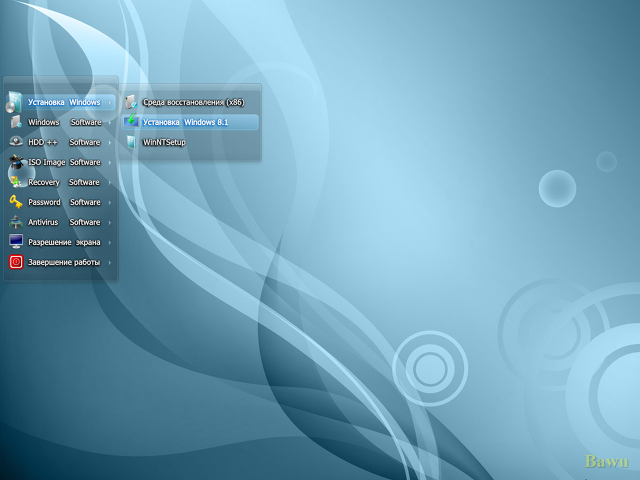Select the Password Software menu entry
The height and width of the screenshot is (480, 640).
point(60,202)
